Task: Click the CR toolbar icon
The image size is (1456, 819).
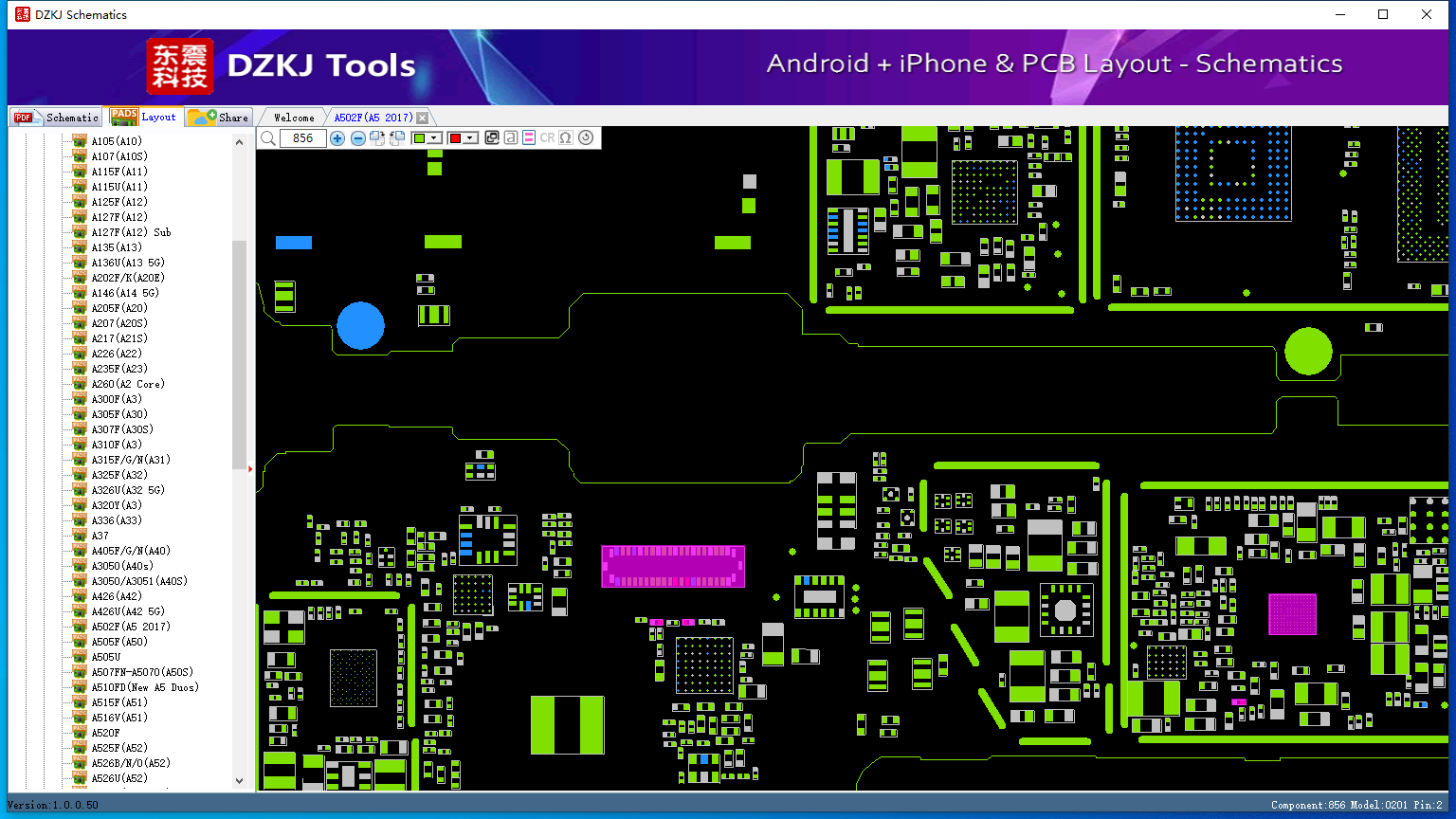Action: (547, 138)
